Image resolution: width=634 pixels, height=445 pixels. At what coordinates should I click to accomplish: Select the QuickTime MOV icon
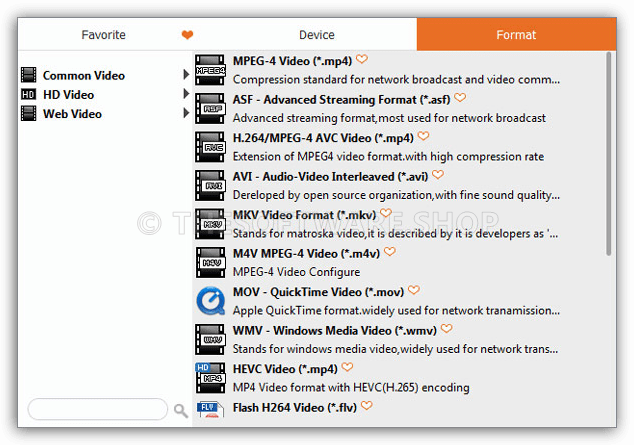click(x=211, y=301)
